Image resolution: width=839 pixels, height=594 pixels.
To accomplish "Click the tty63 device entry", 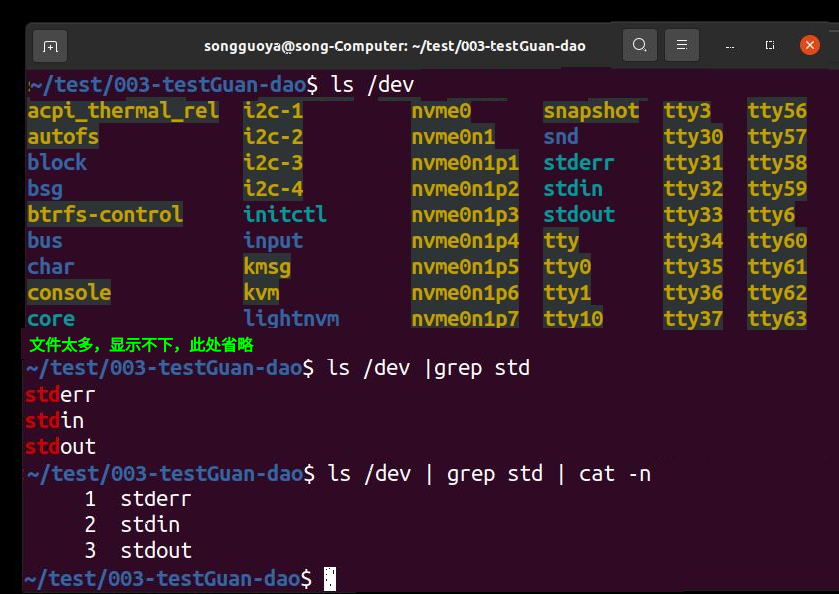I will [x=776, y=318].
